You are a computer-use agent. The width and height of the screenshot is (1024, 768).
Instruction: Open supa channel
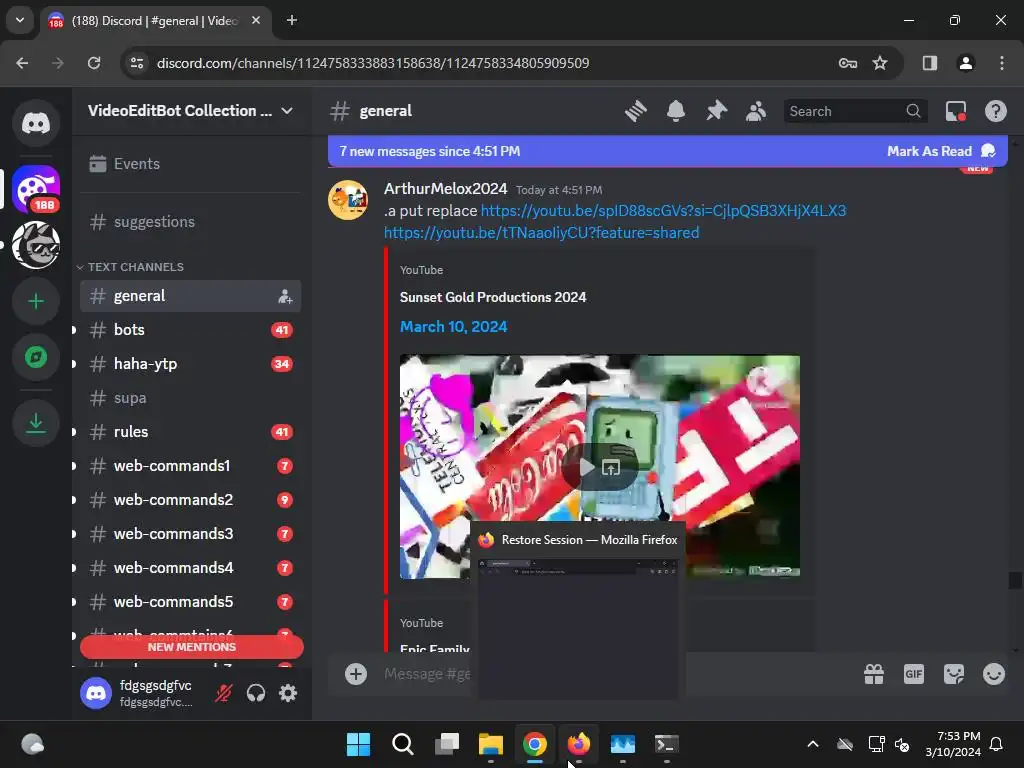coord(190,398)
